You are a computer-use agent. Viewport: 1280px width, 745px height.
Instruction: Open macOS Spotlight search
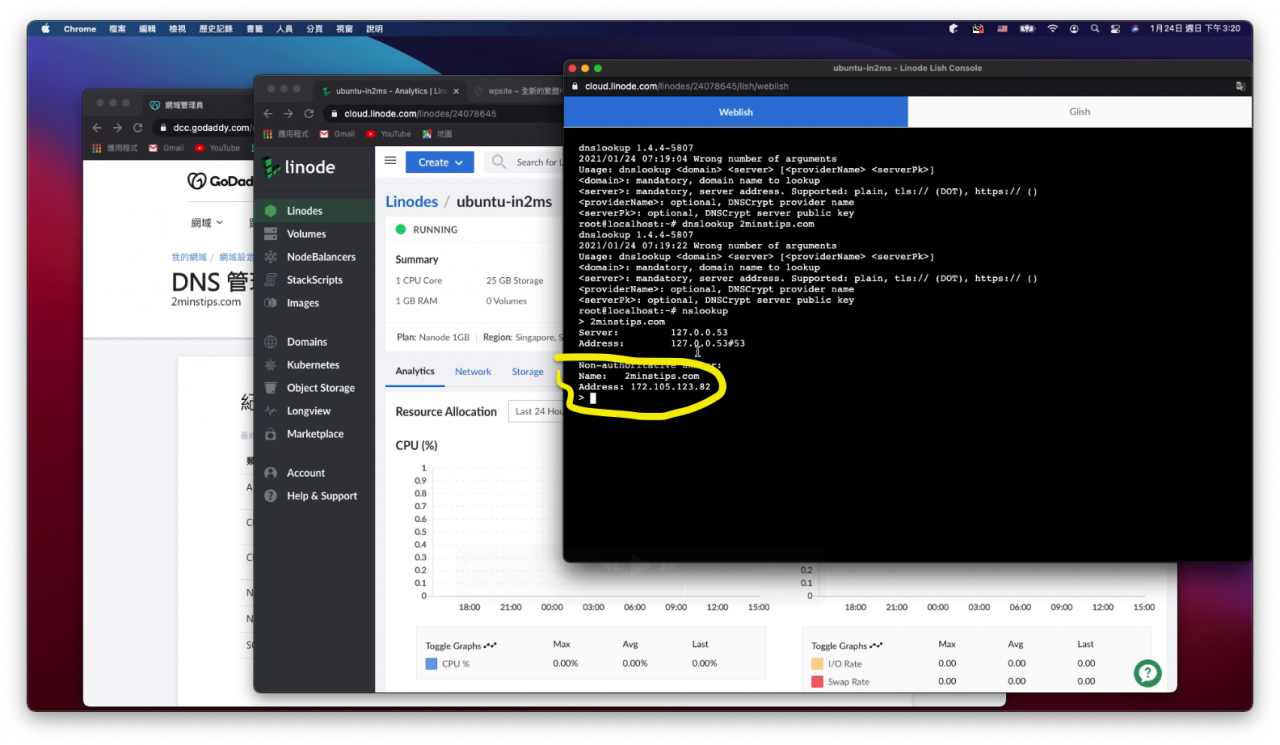pyautogui.click(x=1095, y=29)
